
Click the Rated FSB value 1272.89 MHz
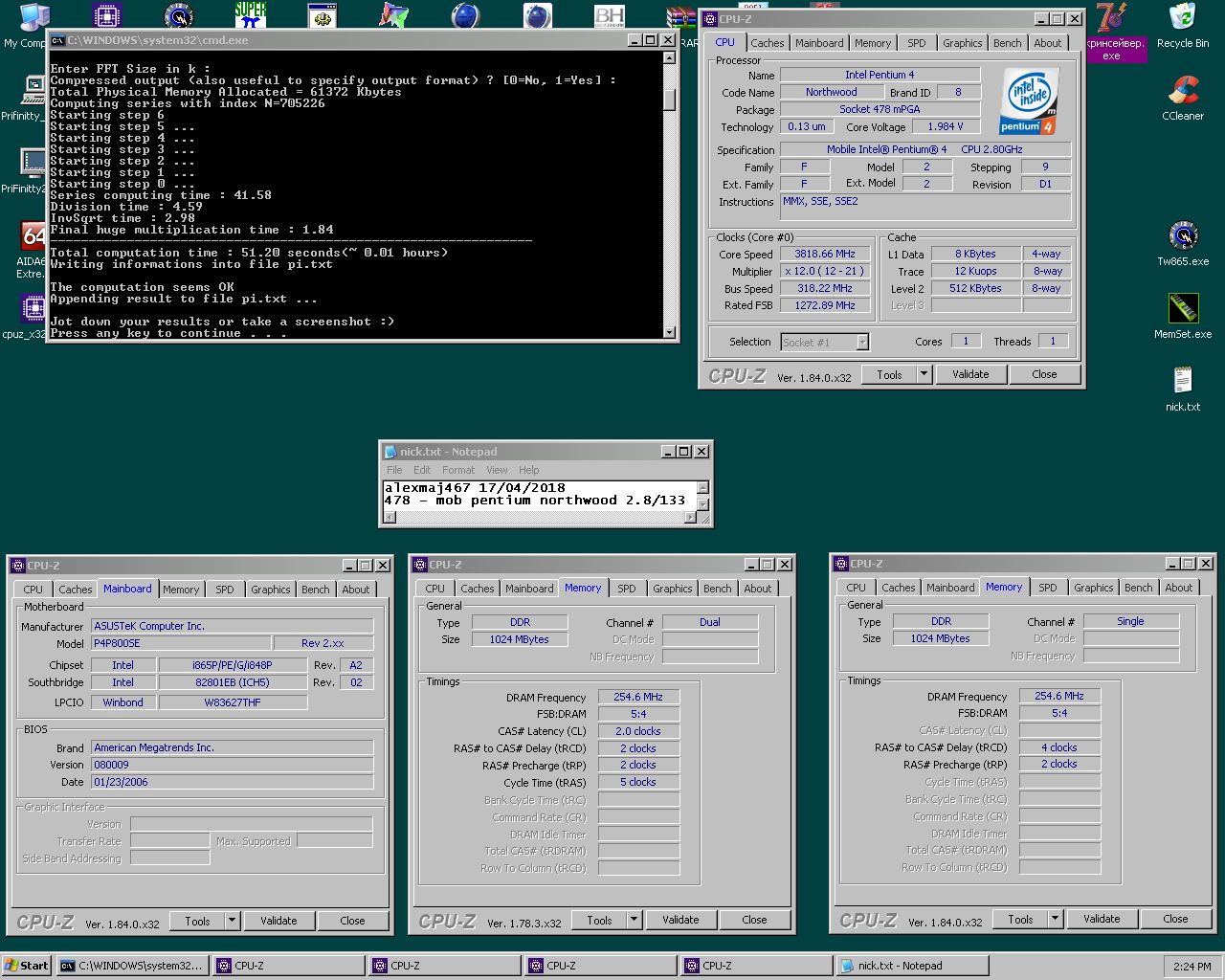tap(824, 305)
